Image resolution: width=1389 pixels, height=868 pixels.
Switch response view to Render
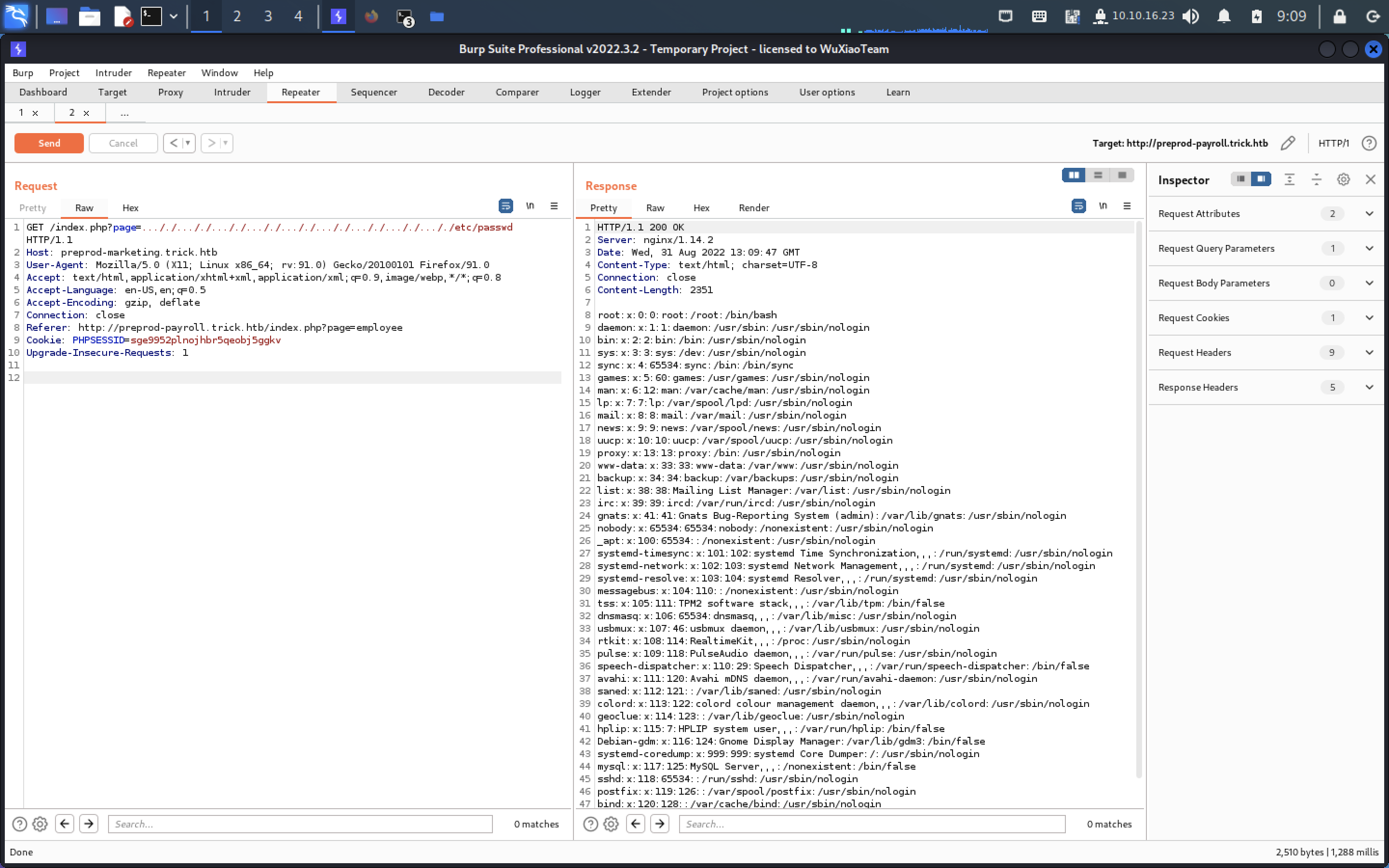[x=754, y=208]
